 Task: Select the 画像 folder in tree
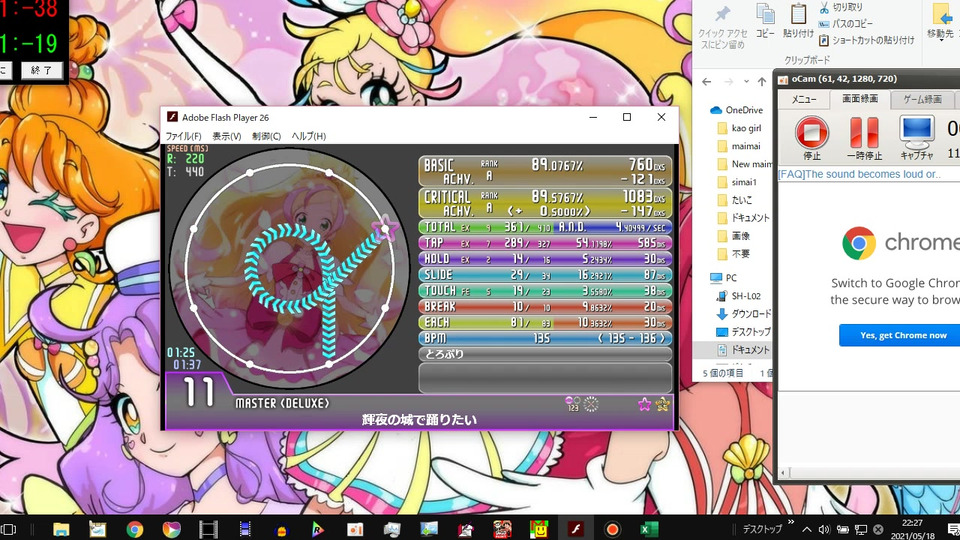(733, 236)
